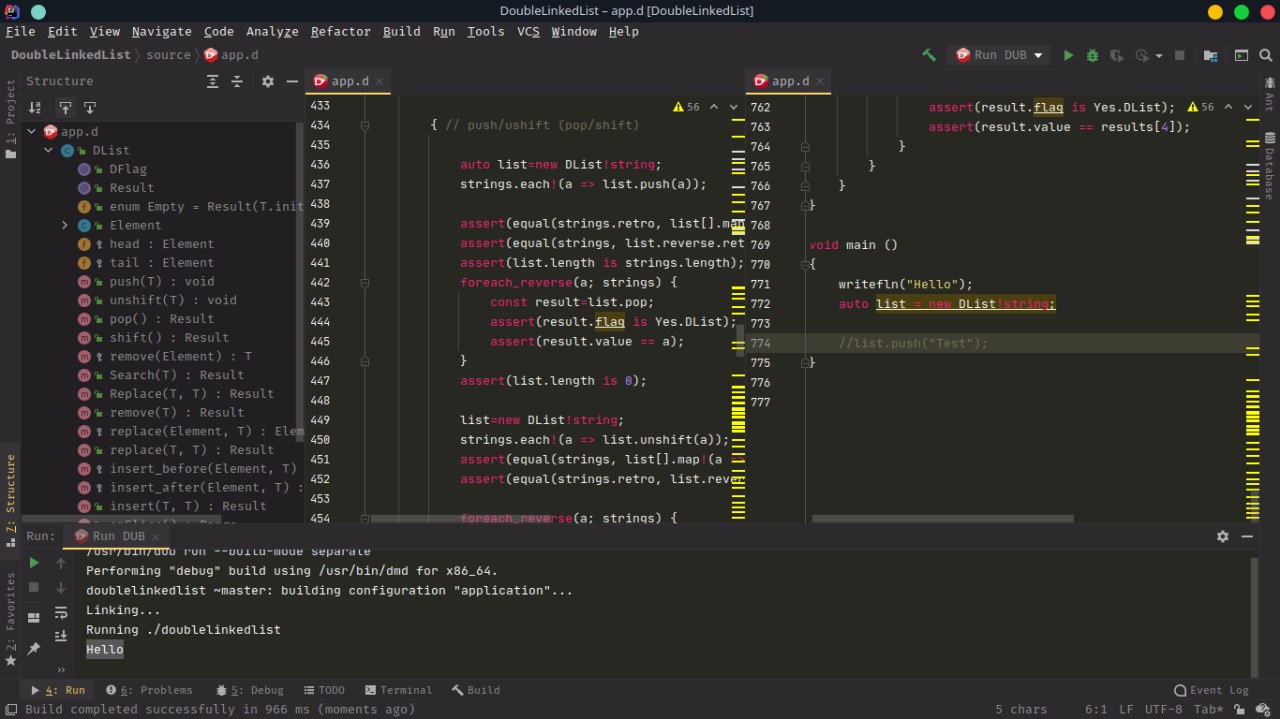
Task: Click Collapse All icon in Structure panel
Action: pos(237,82)
